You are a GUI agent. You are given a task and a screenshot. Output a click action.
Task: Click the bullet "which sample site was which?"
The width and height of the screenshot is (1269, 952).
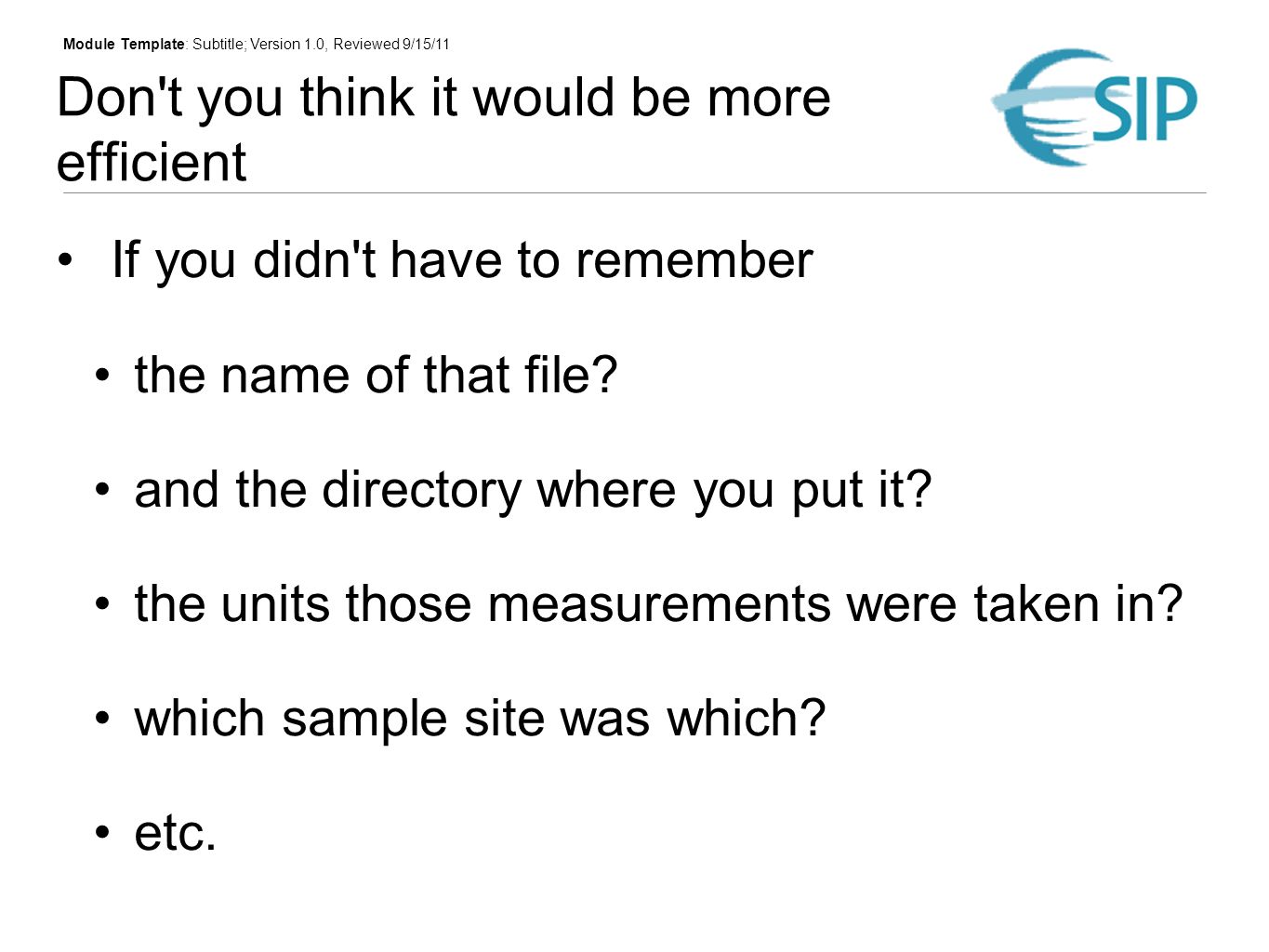pyautogui.click(x=480, y=720)
